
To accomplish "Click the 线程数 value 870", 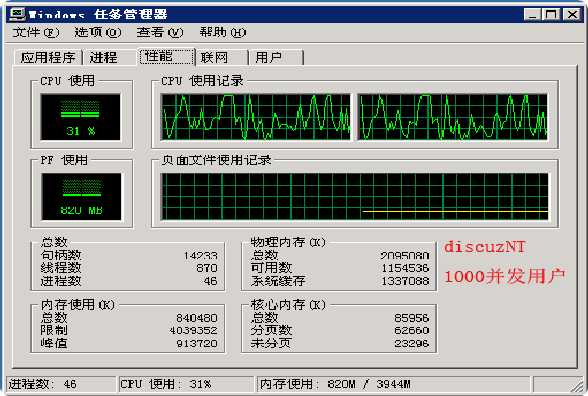I will point(207,268).
